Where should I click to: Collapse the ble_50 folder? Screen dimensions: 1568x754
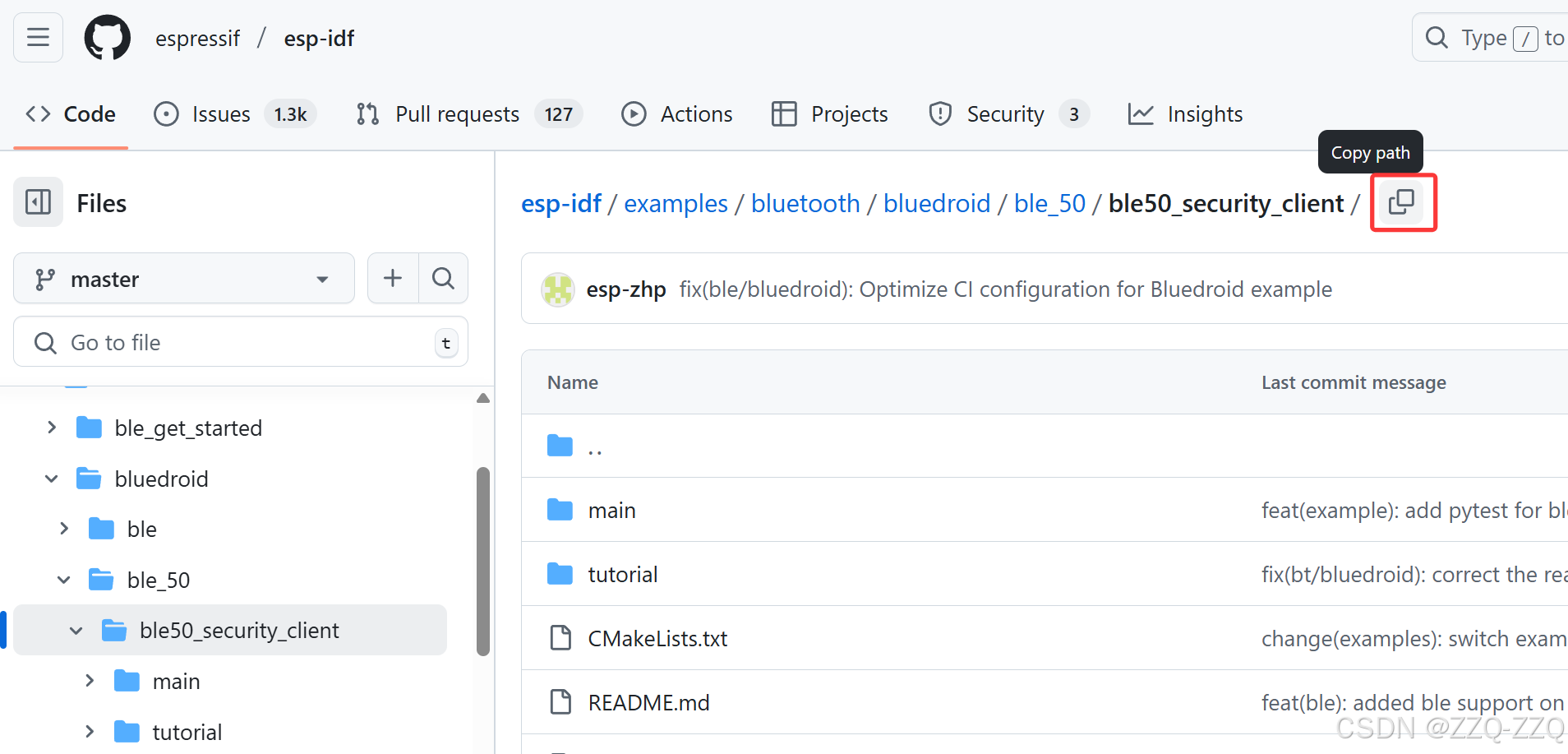tap(64, 580)
